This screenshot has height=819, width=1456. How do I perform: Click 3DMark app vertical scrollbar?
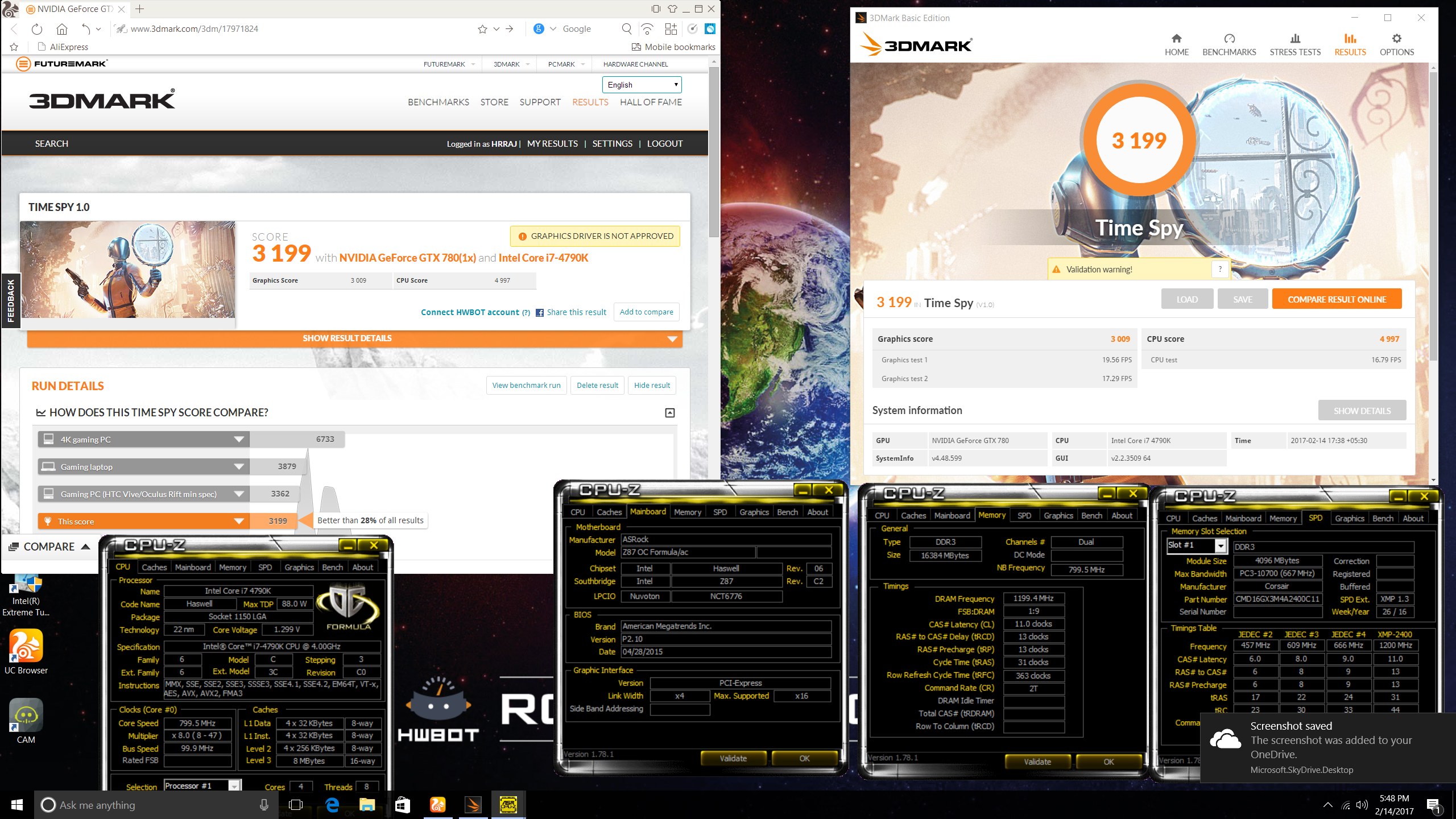pos(1433,216)
